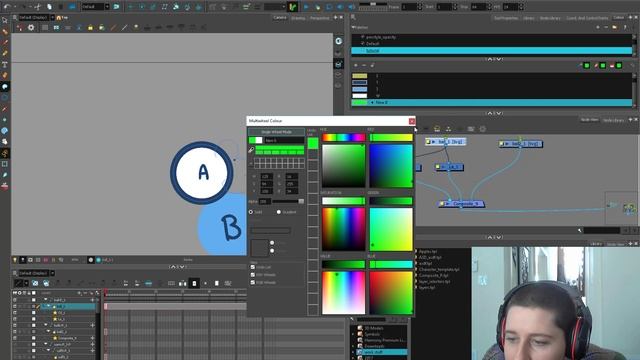Switch to the Perspective tab
This screenshot has width=640, height=360.
320,18
